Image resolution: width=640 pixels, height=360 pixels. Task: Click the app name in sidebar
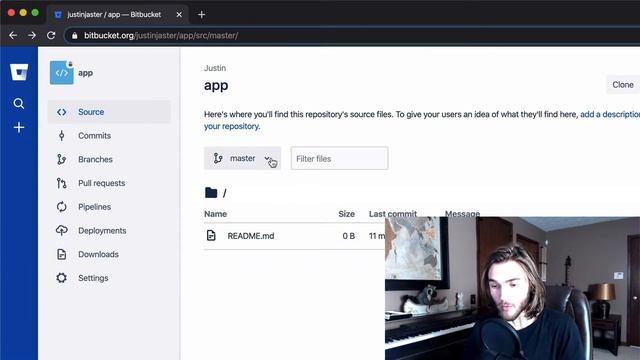pyautogui.click(x=85, y=73)
